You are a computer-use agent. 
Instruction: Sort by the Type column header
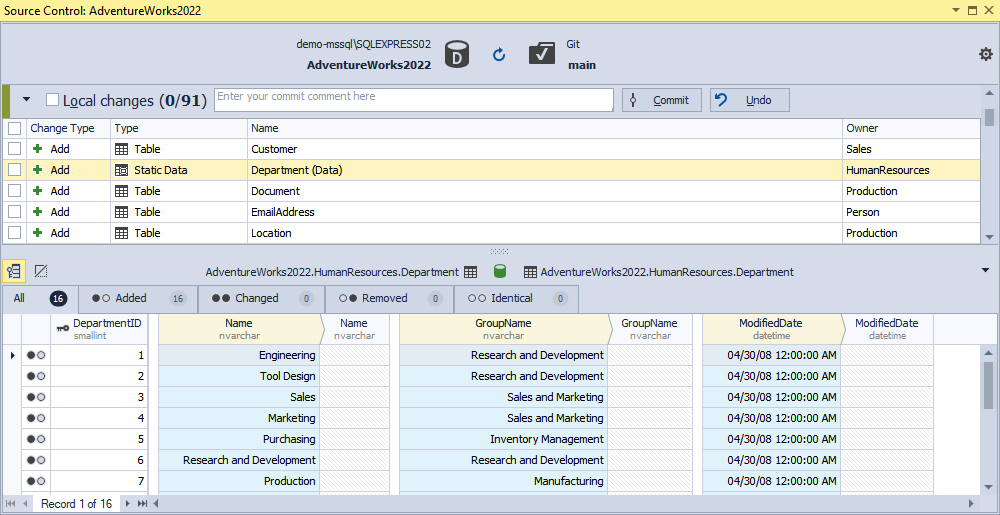click(179, 128)
